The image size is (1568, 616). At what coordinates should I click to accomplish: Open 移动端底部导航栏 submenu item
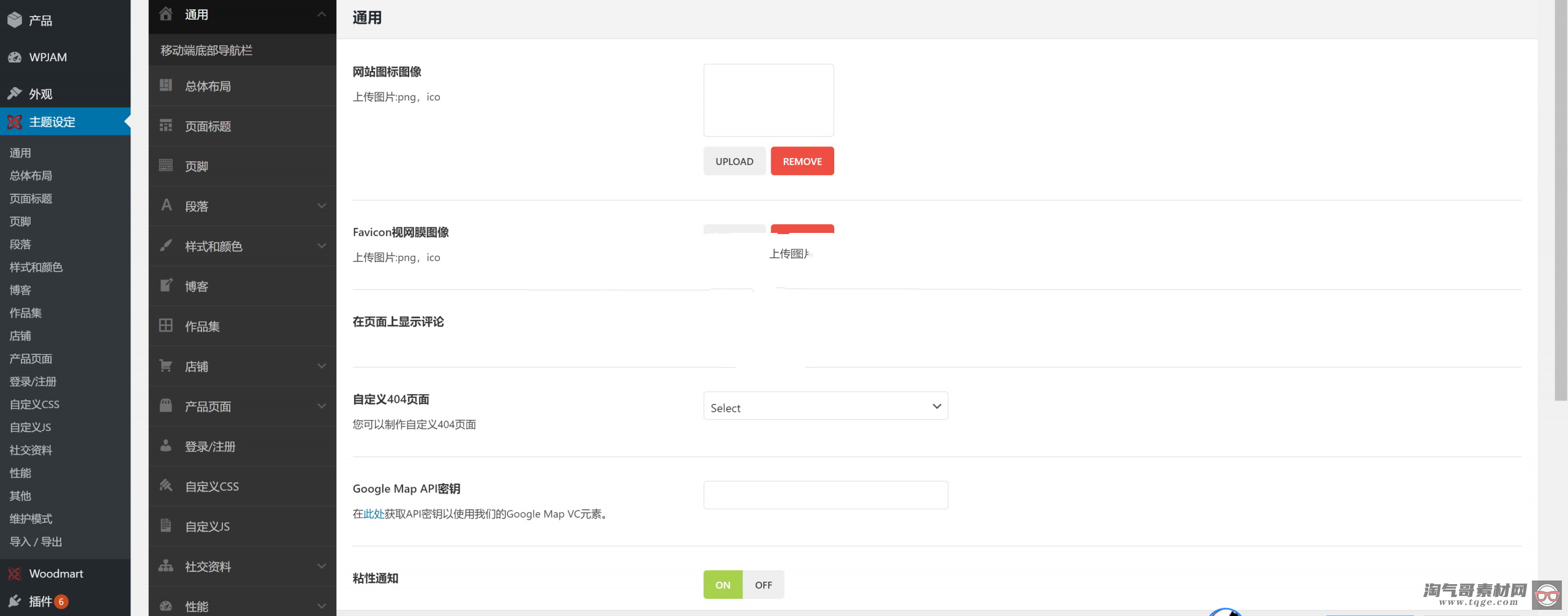(243, 50)
